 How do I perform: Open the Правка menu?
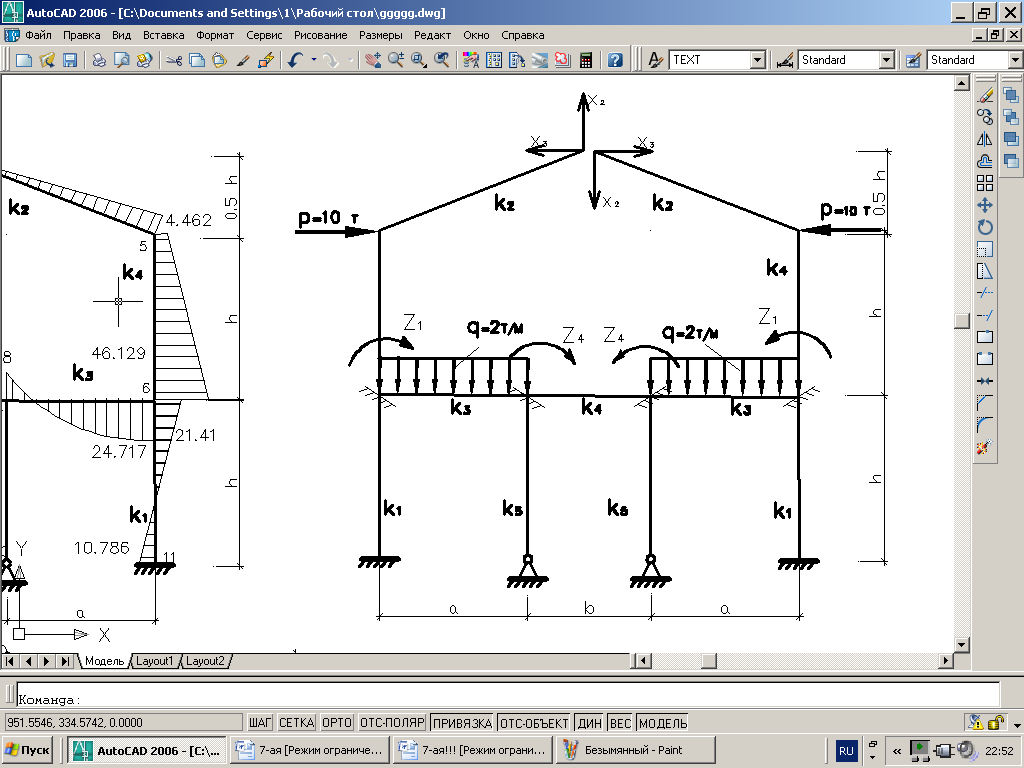coord(82,35)
